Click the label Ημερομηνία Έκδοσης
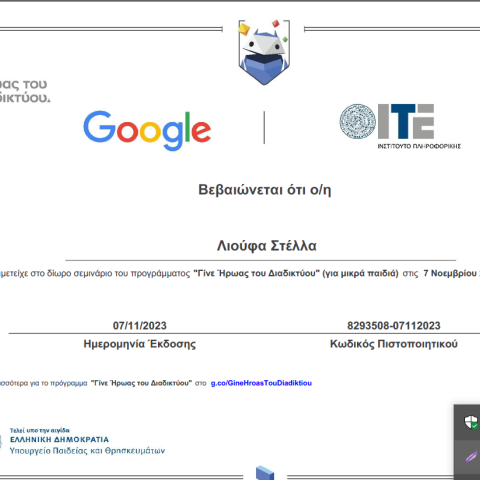The image size is (480, 480). 140,344
